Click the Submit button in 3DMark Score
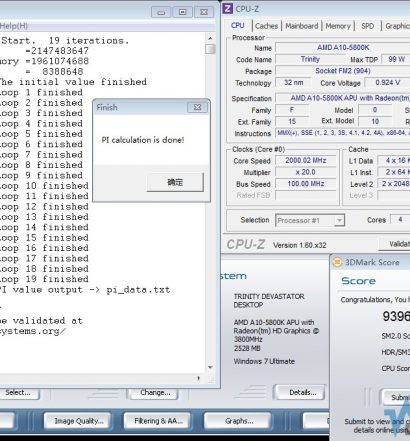The width and height of the screenshot is (410, 441). pos(396,398)
